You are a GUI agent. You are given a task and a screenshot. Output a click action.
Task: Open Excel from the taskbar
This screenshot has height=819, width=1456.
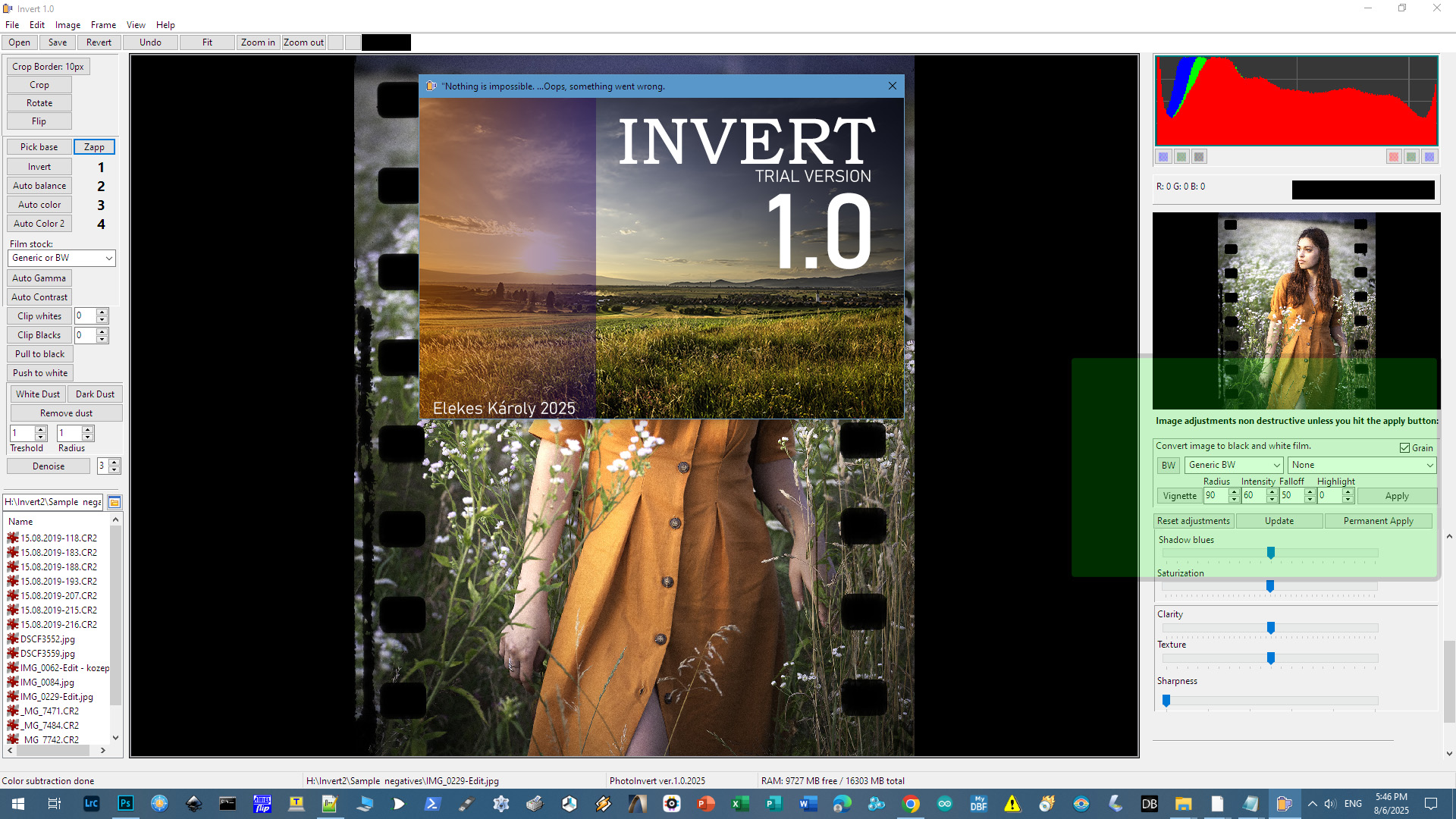tap(740, 804)
